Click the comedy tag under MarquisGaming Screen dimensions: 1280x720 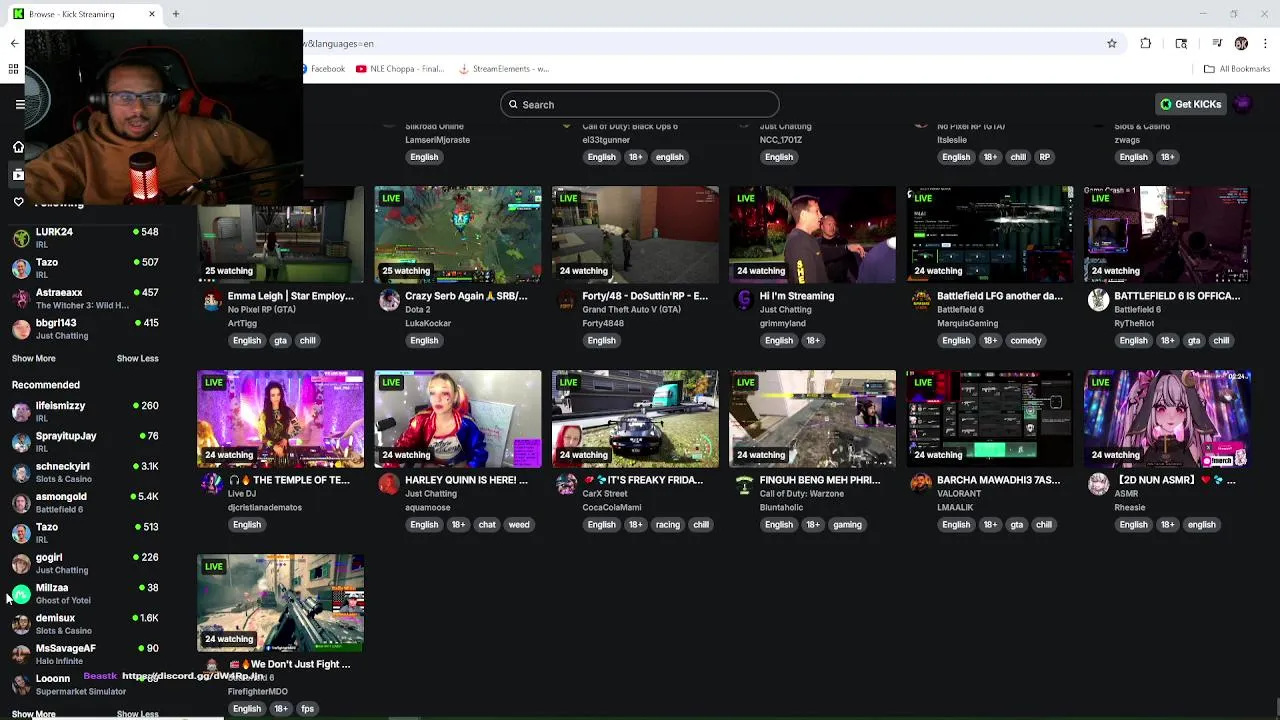(1026, 340)
